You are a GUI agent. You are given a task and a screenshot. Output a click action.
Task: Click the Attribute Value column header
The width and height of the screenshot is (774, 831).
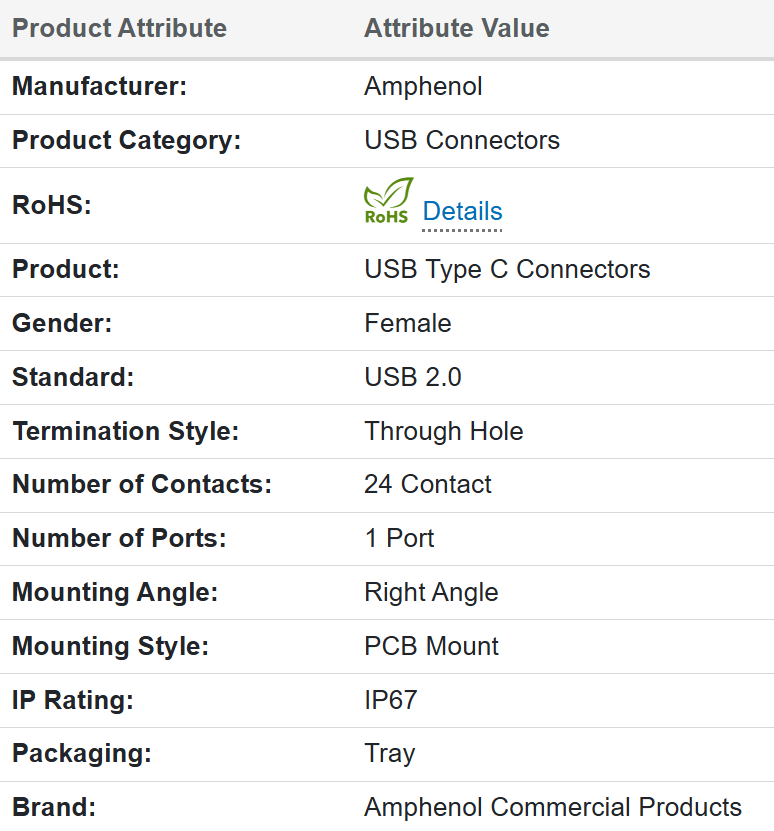(x=456, y=28)
